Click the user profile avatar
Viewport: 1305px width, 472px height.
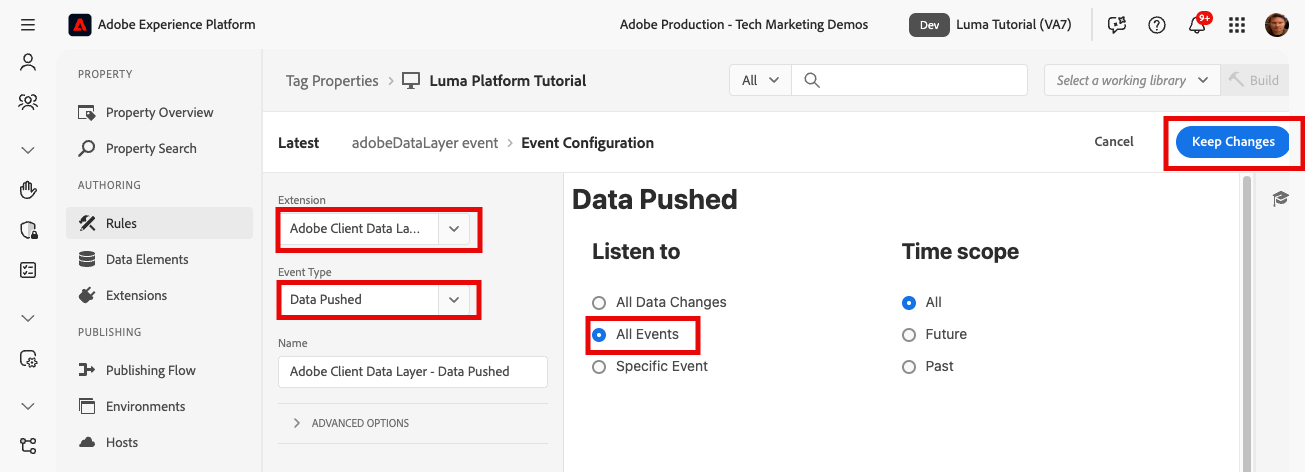click(1276, 25)
